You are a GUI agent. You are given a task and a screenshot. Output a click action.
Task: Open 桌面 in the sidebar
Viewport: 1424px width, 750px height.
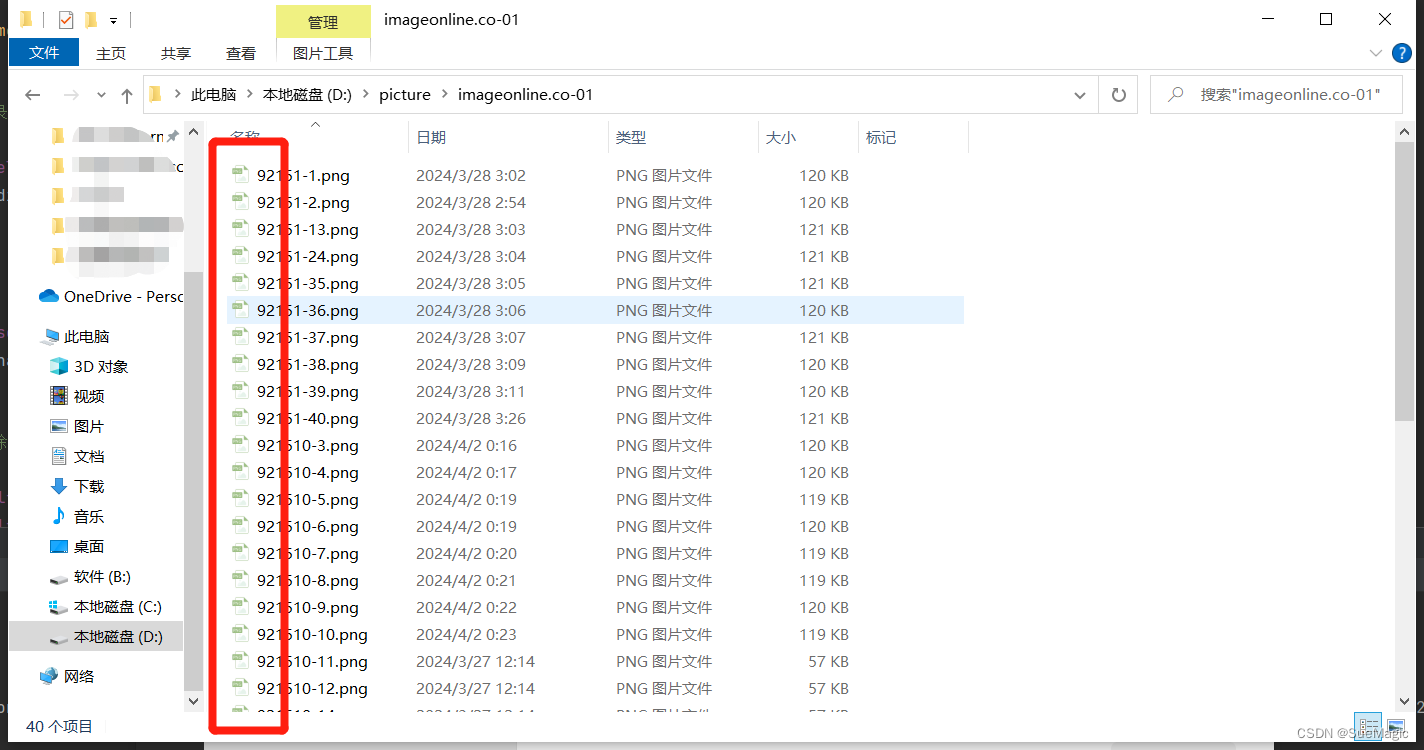tap(78, 547)
